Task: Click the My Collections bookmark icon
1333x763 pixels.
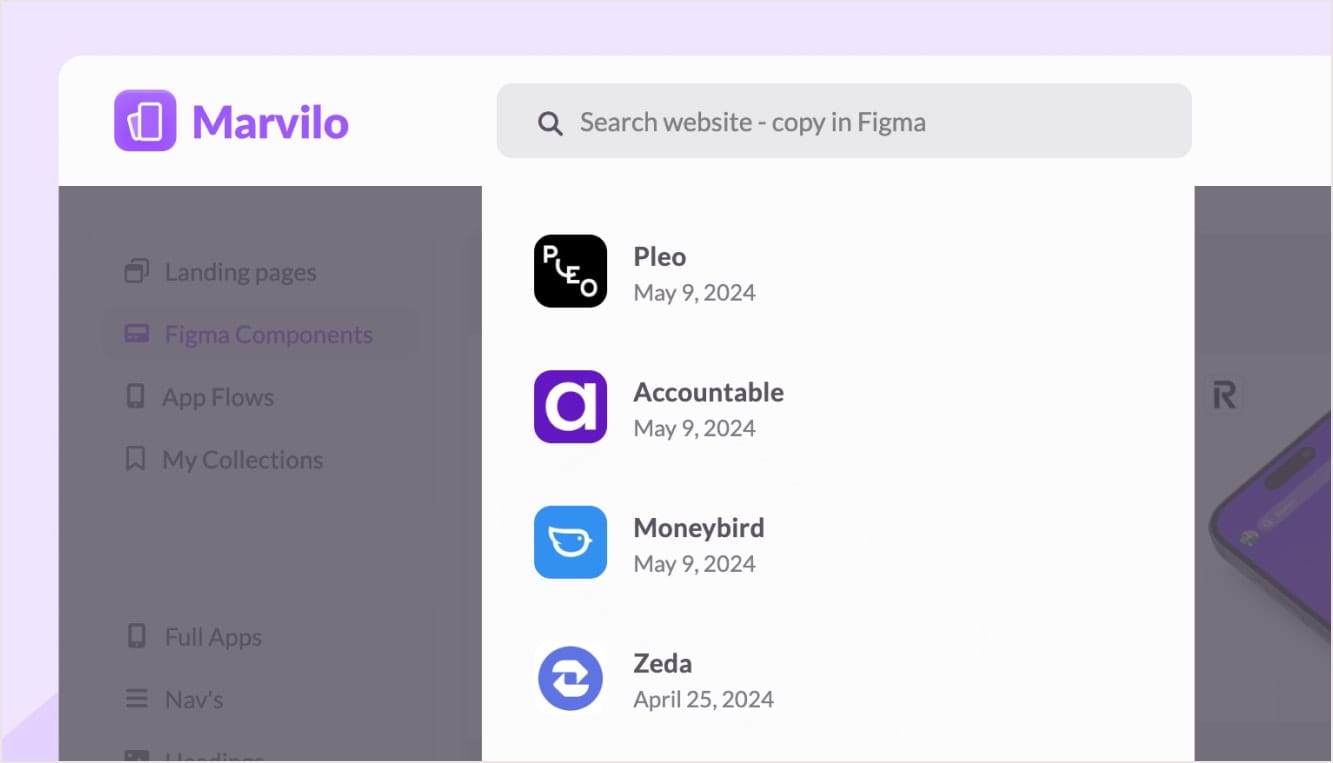Action: tap(136, 459)
